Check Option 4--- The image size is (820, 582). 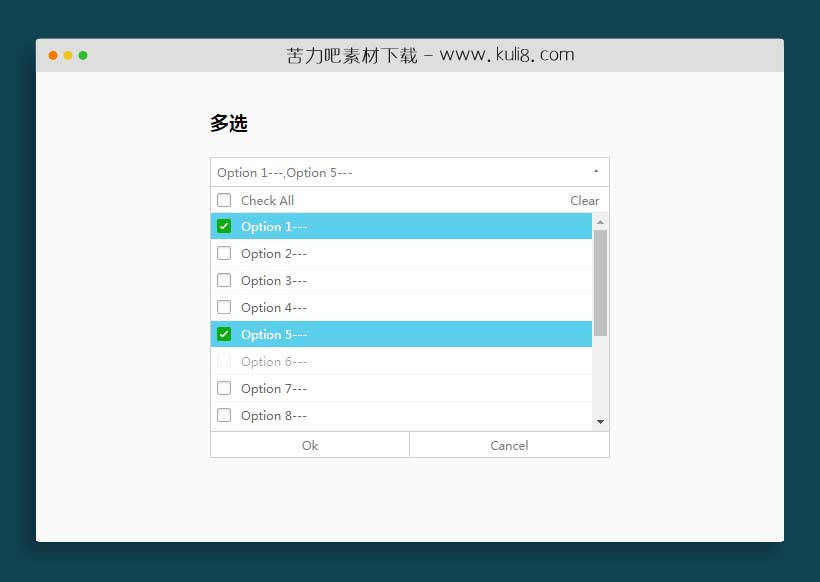point(224,307)
